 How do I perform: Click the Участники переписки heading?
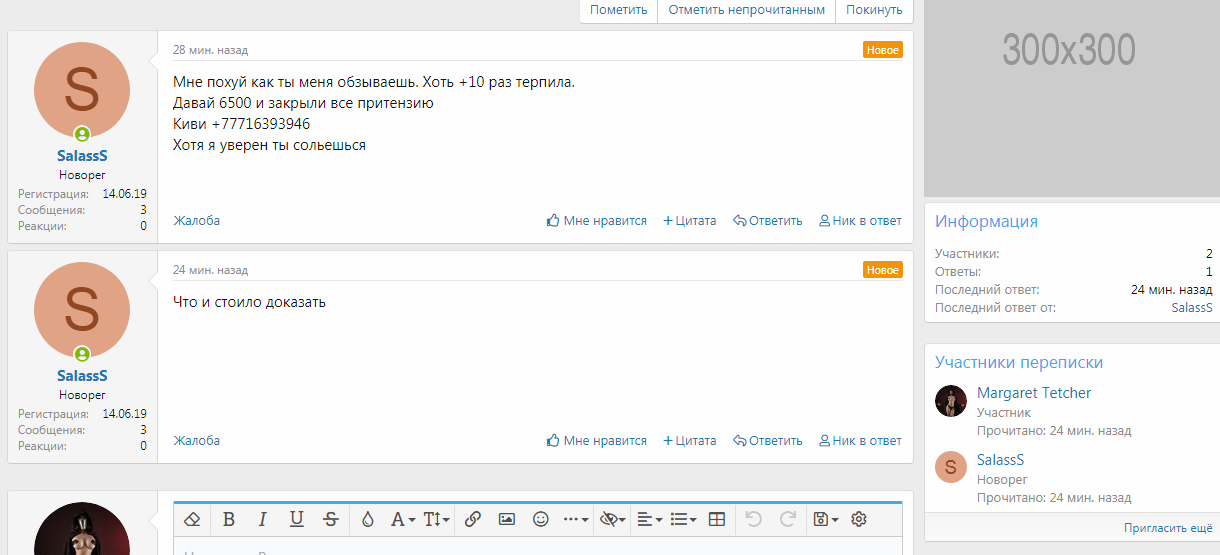click(1019, 363)
